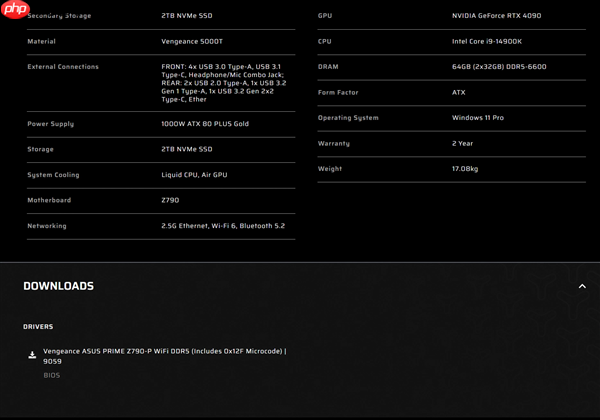Screen dimensions: 600x420
Task: Click the NVIDIA GeForce RTX 4090 value
Action: pyautogui.click(x=498, y=16)
